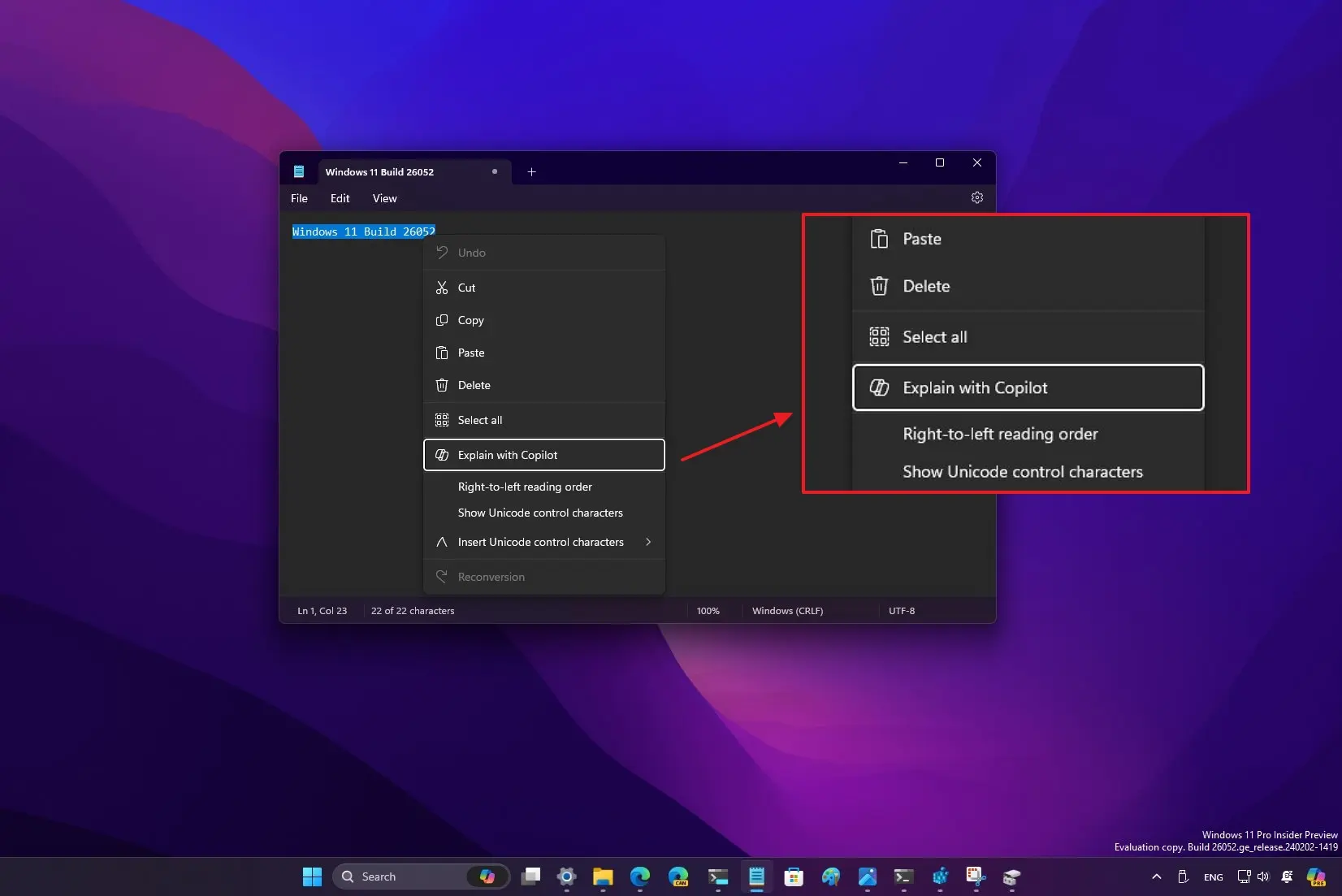Image resolution: width=1342 pixels, height=896 pixels.
Task: Show hidden system tray icons chevron
Action: coord(1156,877)
